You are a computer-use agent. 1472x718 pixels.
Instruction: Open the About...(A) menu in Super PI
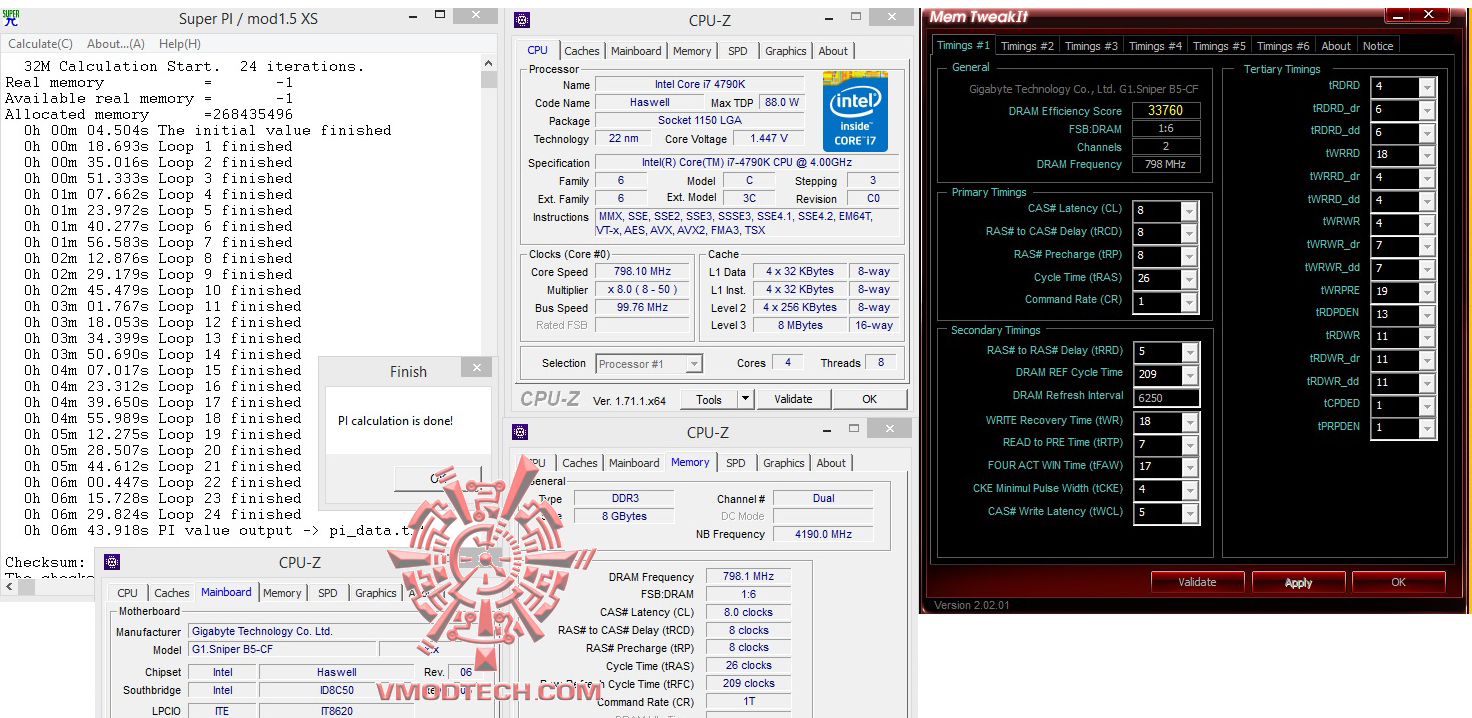click(116, 44)
